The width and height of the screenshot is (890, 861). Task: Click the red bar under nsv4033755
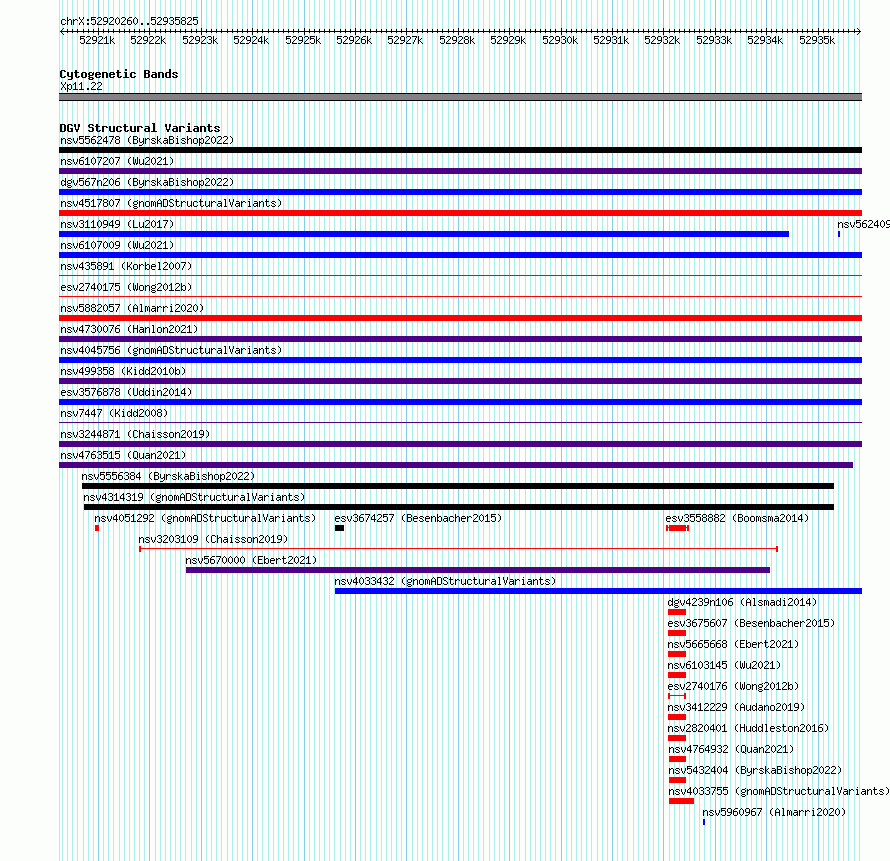pyautogui.click(x=681, y=801)
